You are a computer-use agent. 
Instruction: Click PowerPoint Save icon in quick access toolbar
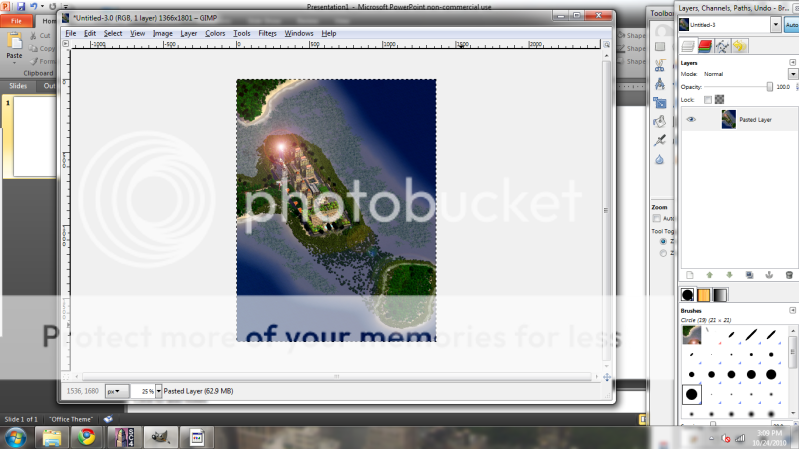pos(21,7)
